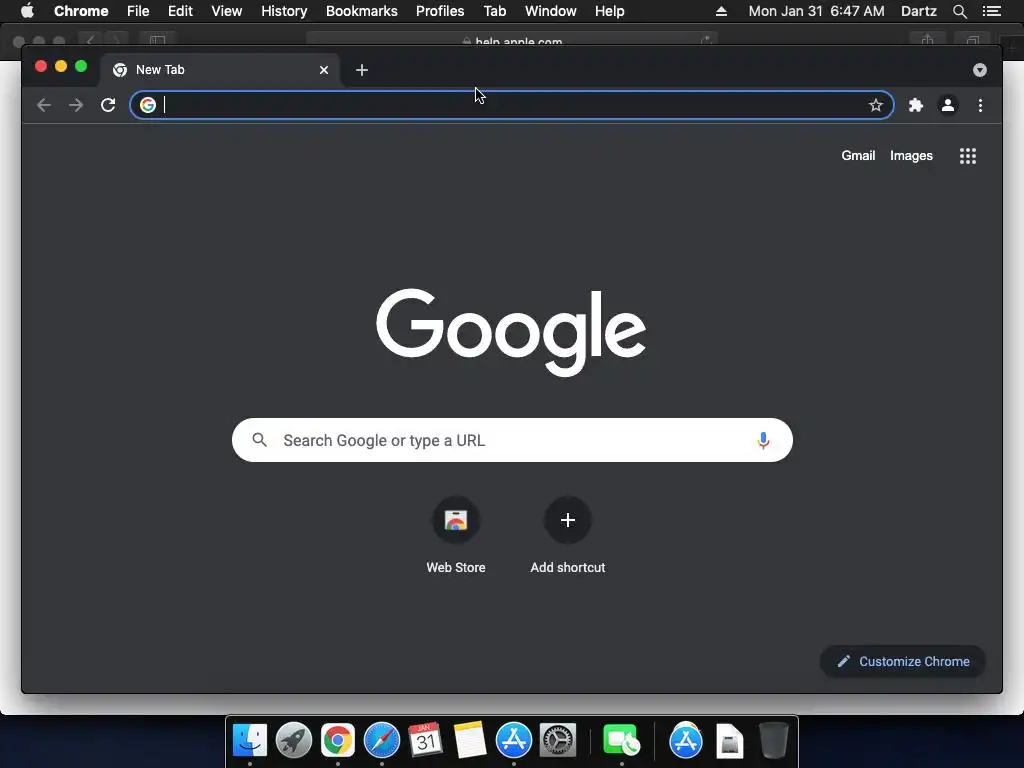The image size is (1024, 768).
Task: Open the tab search dropdown arrow
Action: 980,70
